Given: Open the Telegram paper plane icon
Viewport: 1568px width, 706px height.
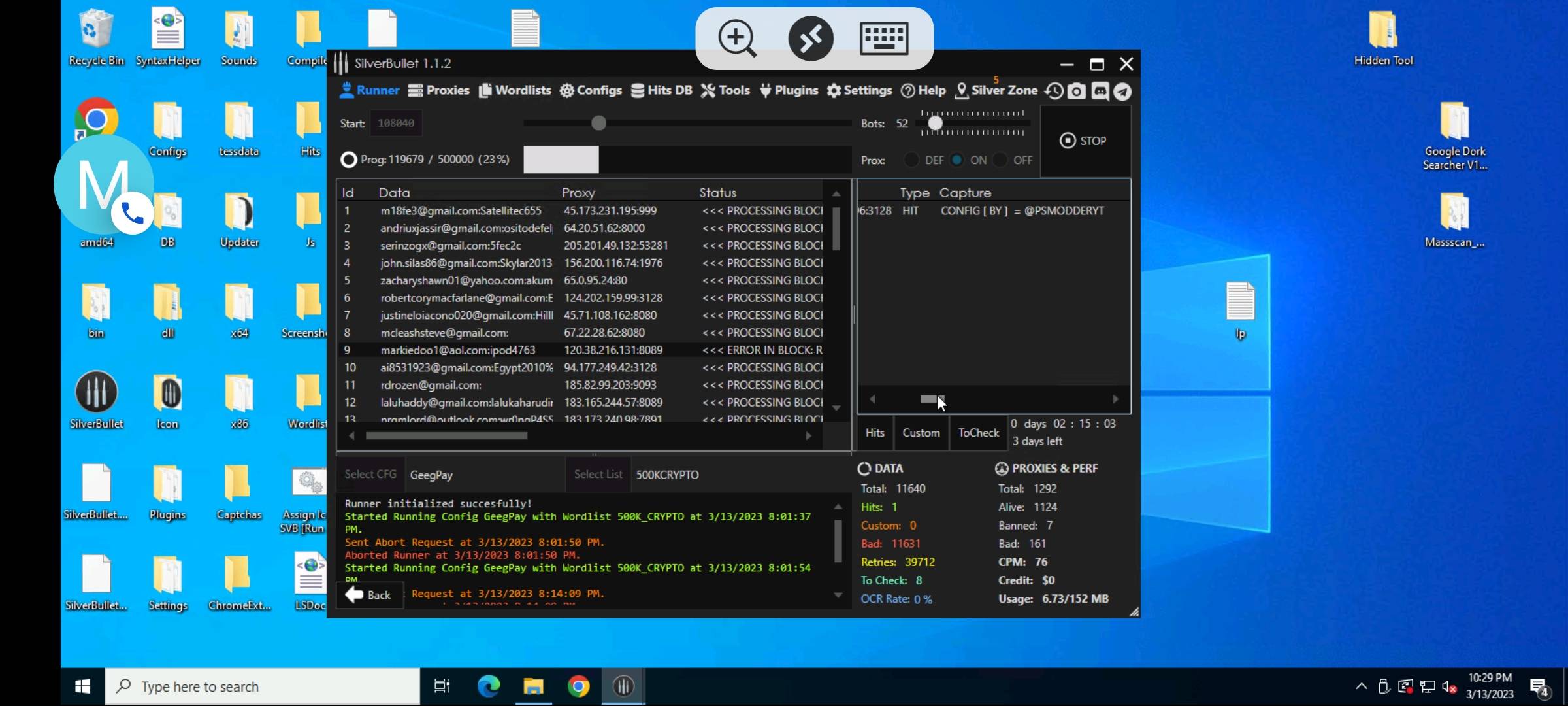Looking at the screenshot, I should (x=1122, y=92).
